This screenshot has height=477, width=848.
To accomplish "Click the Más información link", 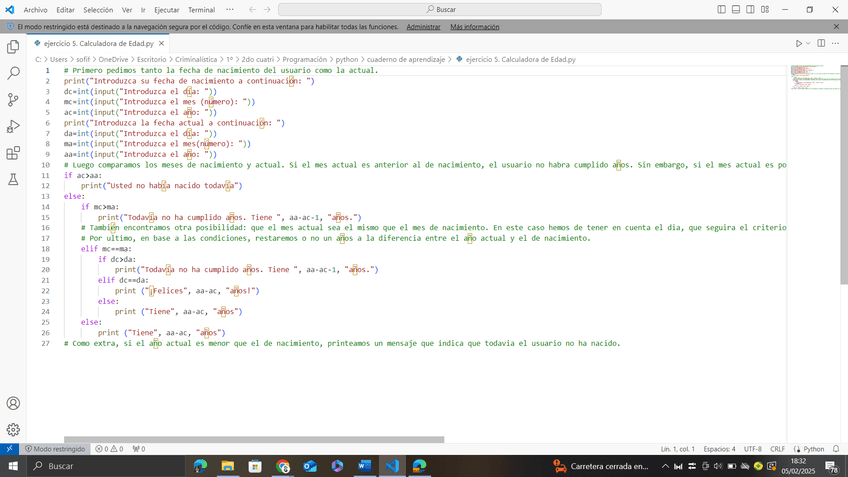I will coord(475,27).
